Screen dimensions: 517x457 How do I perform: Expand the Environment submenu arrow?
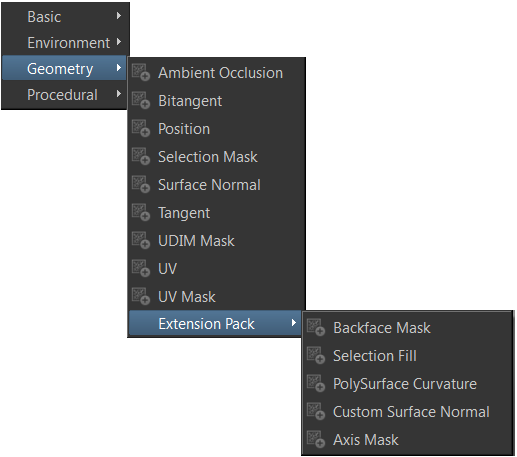[119, 42]
